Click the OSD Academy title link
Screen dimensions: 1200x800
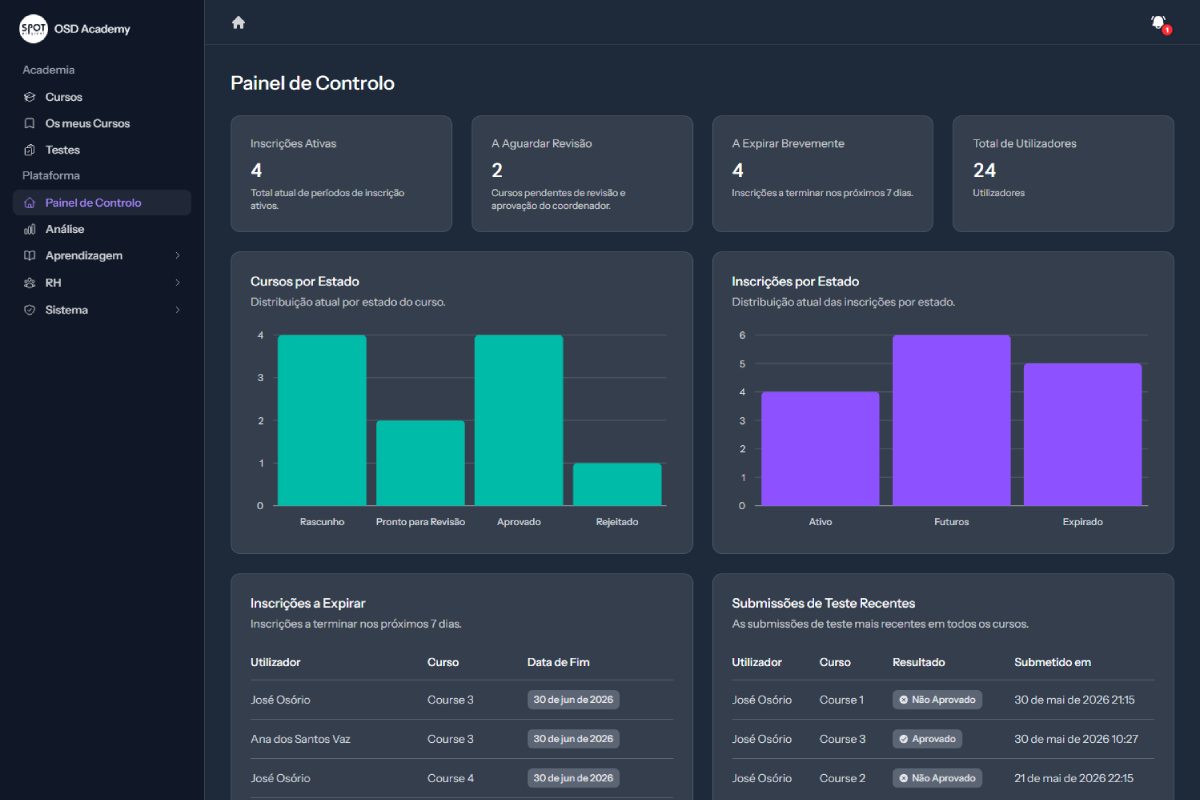point(92,29)
